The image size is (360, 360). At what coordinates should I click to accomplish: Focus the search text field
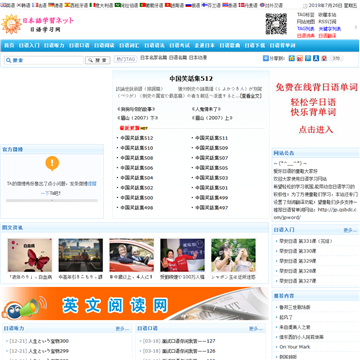pyautogui.click(x=44, y=60)
